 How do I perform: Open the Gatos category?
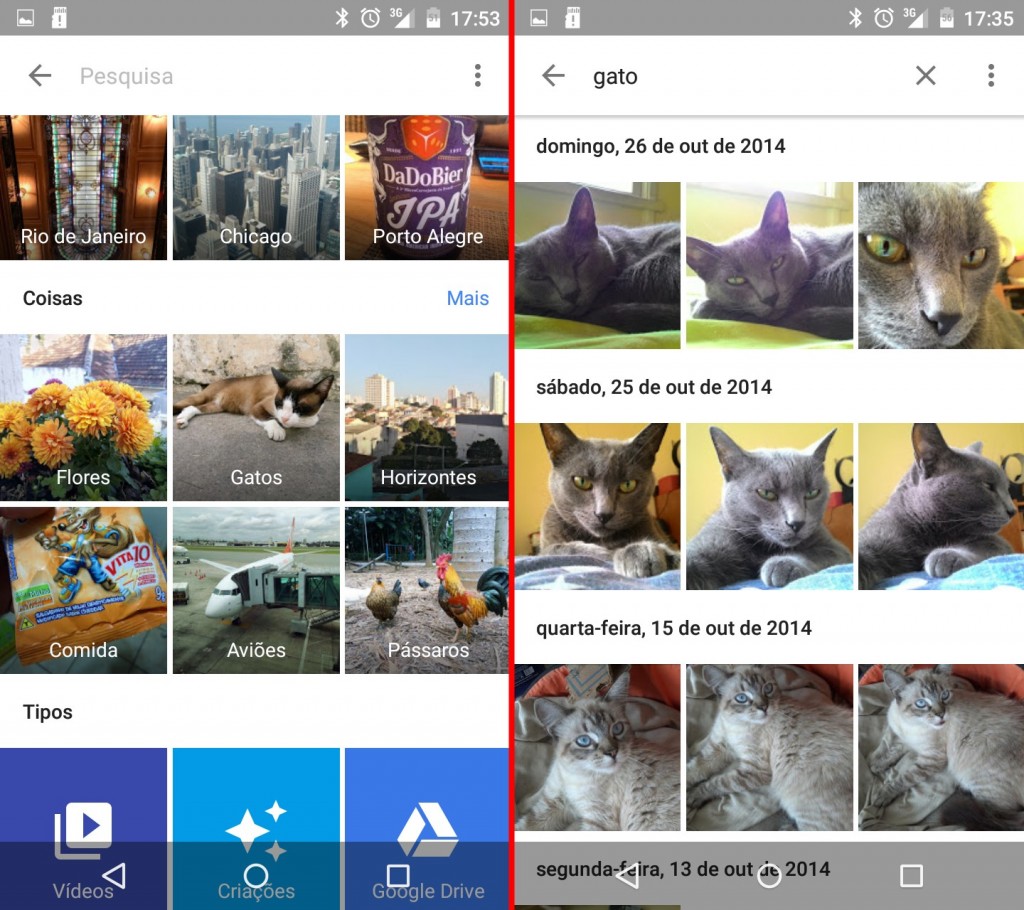256,417
